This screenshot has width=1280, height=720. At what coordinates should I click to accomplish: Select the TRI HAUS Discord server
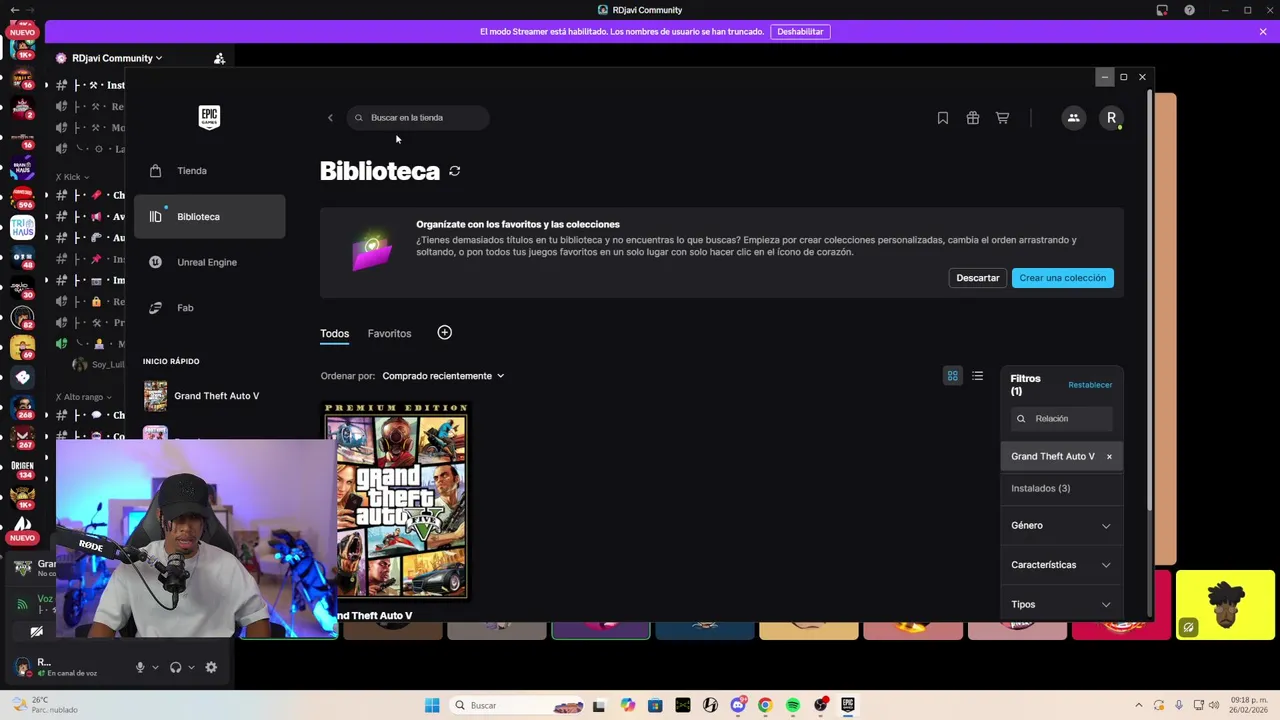click(x=22, y=228)
